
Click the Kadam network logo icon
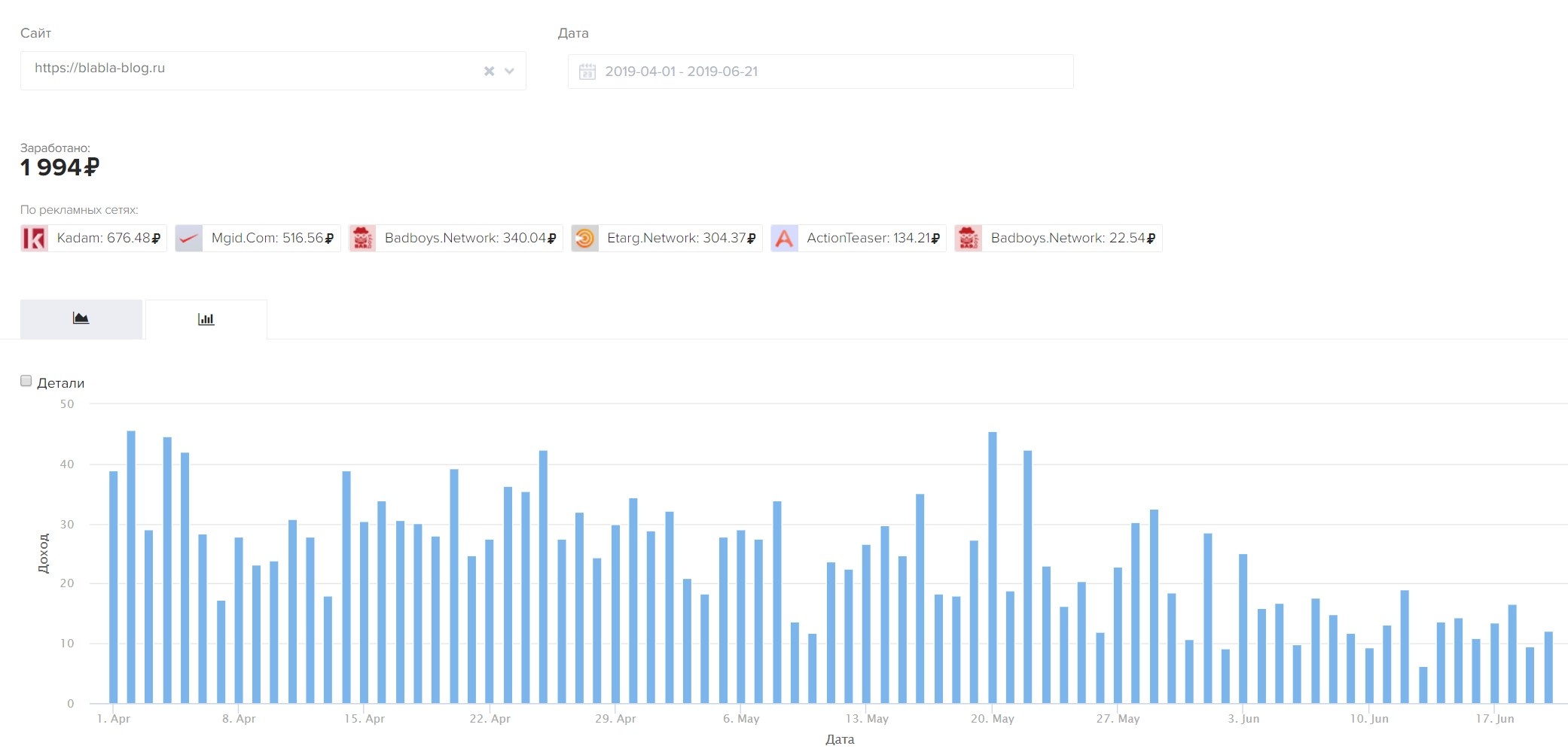[34, 239]
